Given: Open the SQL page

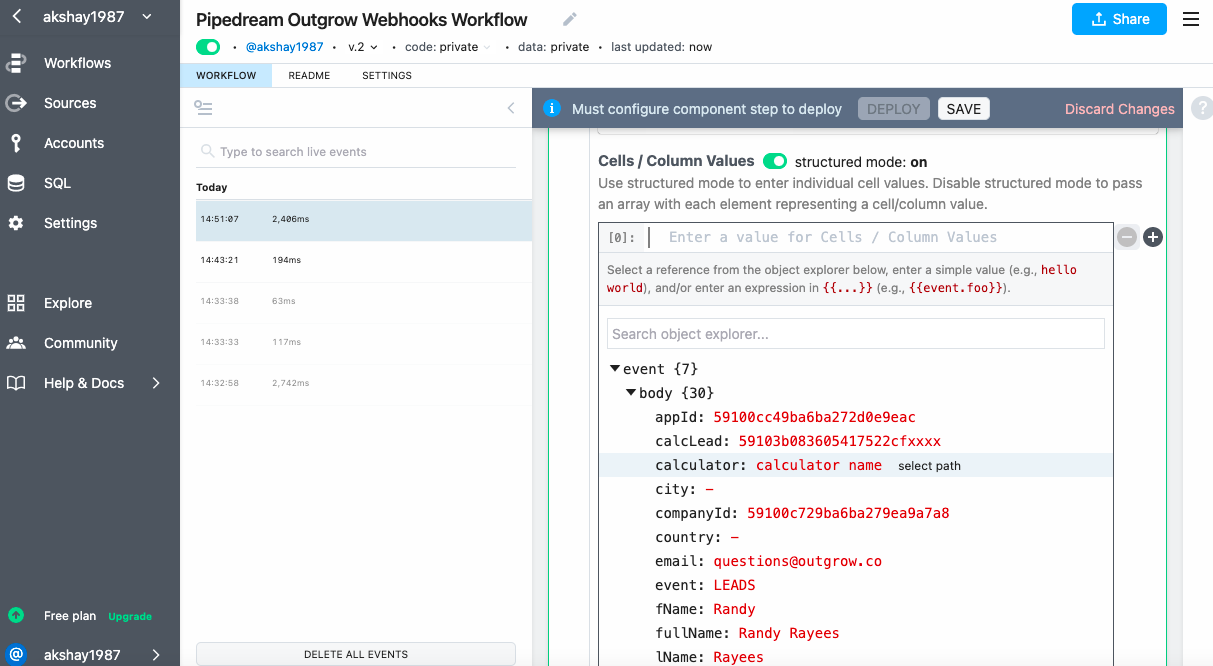Looking at the screenshot, I should (57, 183).
